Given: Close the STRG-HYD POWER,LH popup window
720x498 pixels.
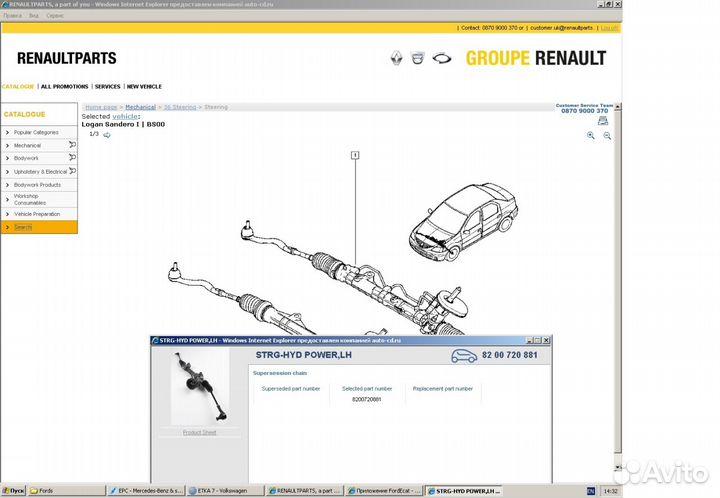Looking at the screenshot, I should (546, 340).
